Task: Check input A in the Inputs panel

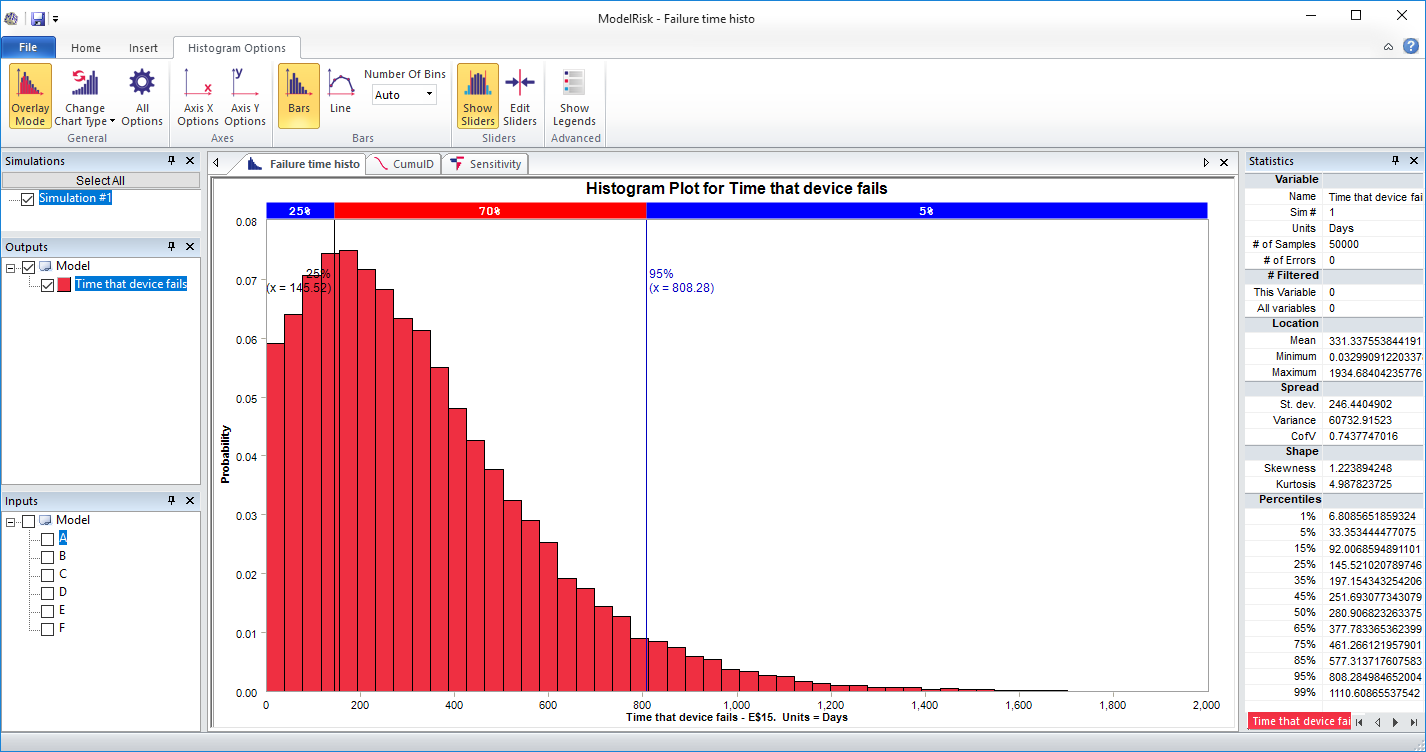Action: point(47,538)
